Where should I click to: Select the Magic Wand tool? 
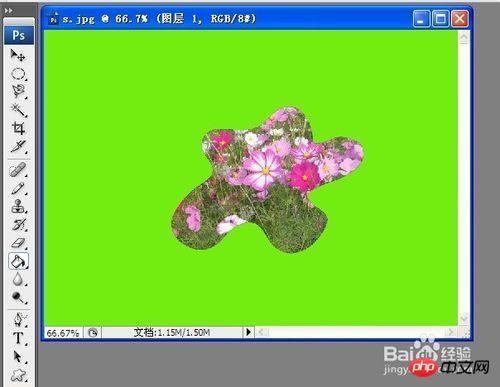tap(18, 110)
